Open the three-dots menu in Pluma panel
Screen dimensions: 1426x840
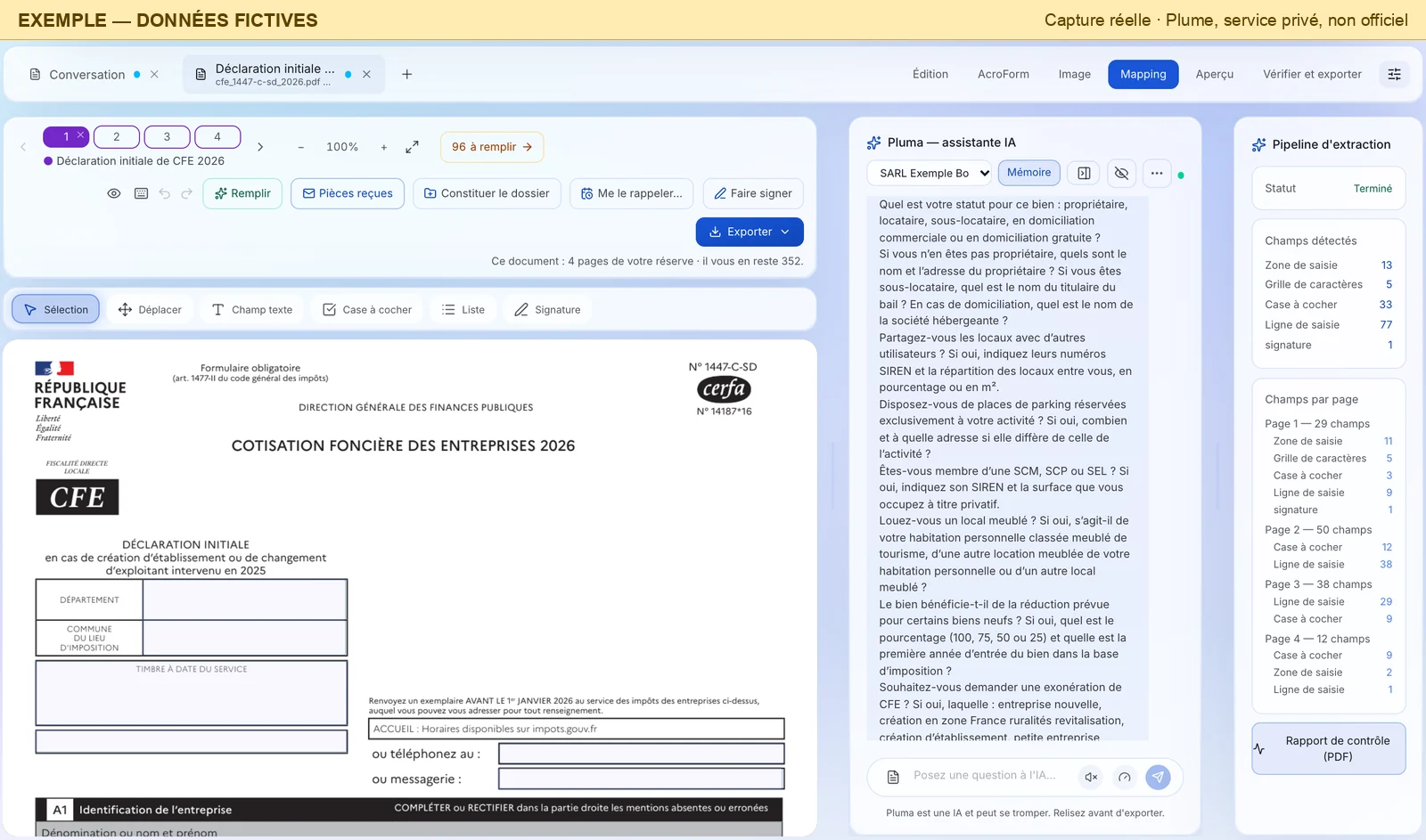[x=1157, y=173]
